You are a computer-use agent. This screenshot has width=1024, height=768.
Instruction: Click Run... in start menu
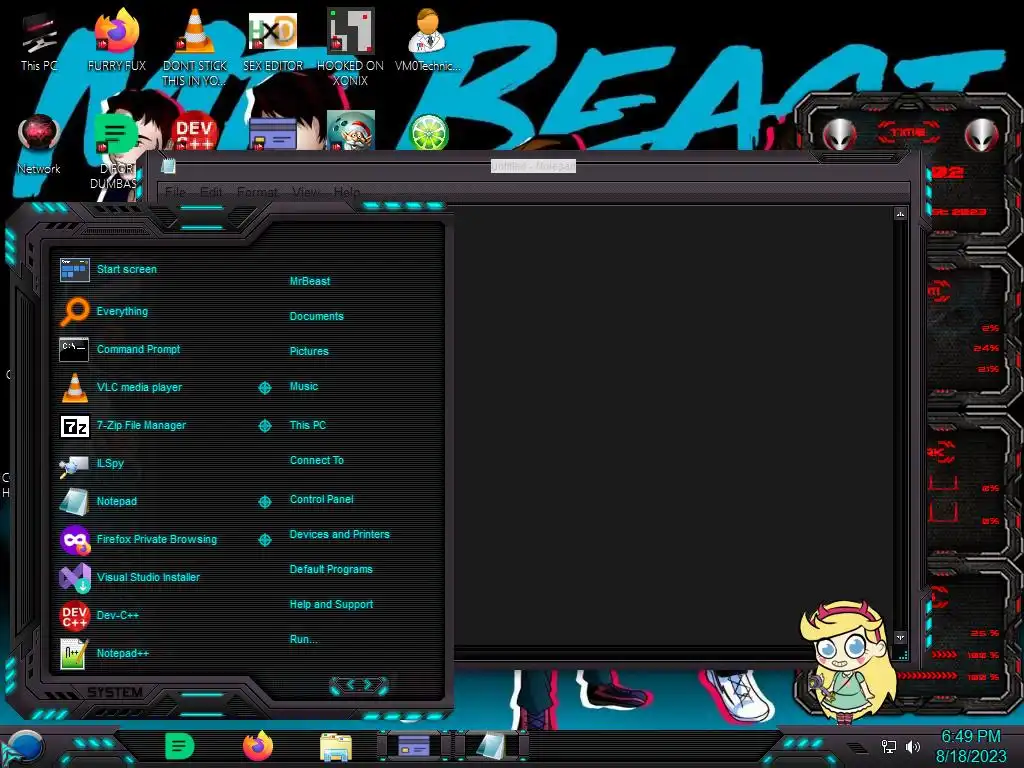tap(304, 639)
